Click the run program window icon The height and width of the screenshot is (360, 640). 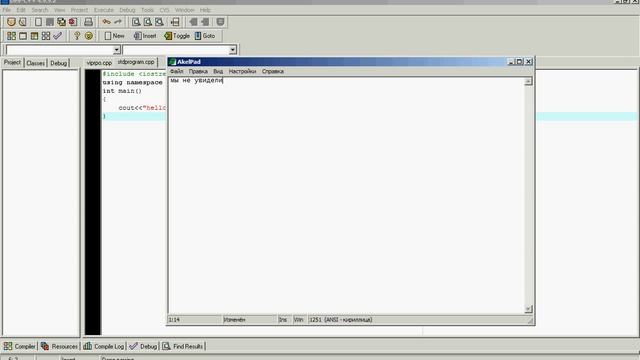tap(23, 36)
